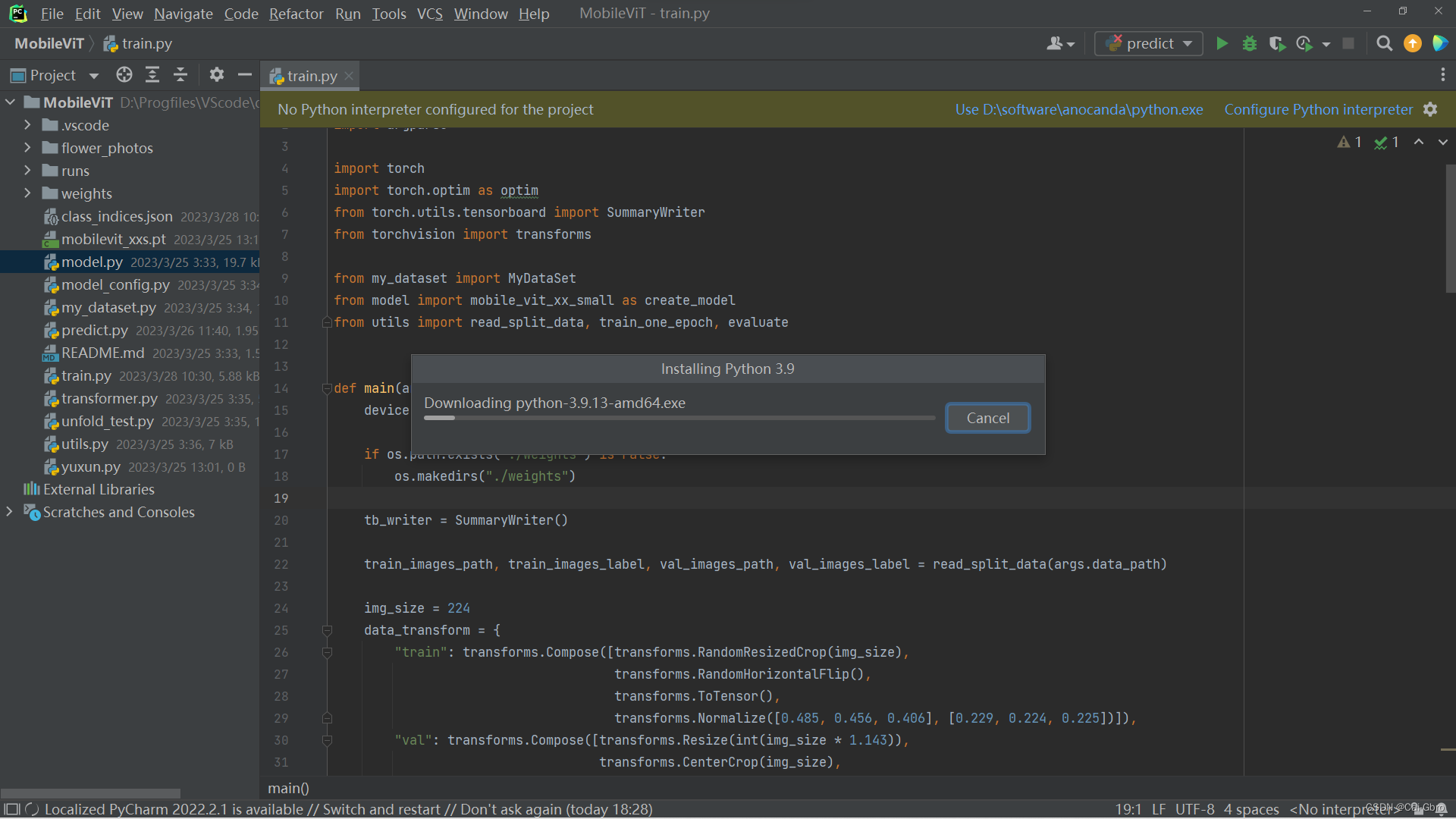Open Project panel gear options
Image resolution: width=1456 pixels, height=819 pixels.
[x=217, y=74]
